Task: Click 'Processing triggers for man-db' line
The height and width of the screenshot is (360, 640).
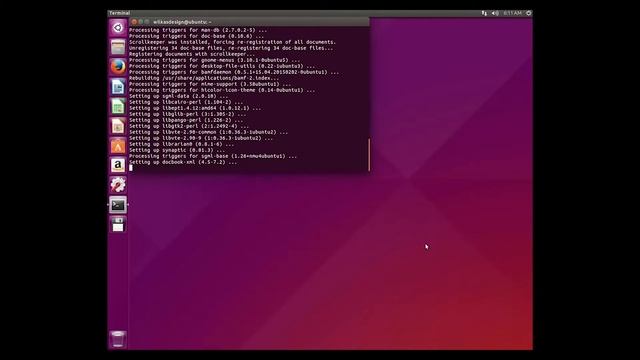Action: point(198,30)
